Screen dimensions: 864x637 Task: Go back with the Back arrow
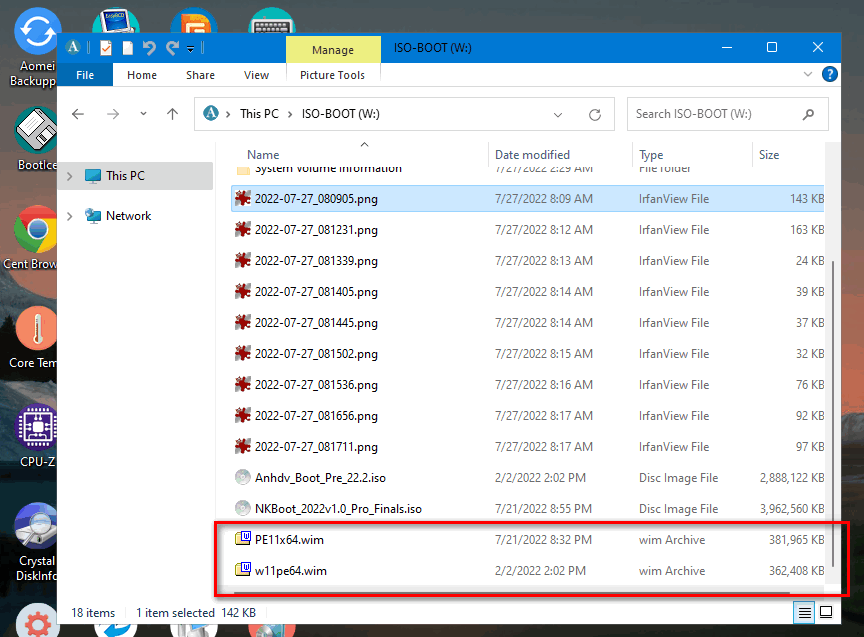[78, 114]
